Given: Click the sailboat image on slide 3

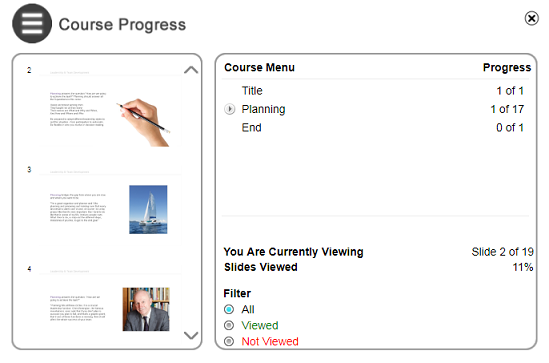Looking at the screenshot, I should coord(148,210).
